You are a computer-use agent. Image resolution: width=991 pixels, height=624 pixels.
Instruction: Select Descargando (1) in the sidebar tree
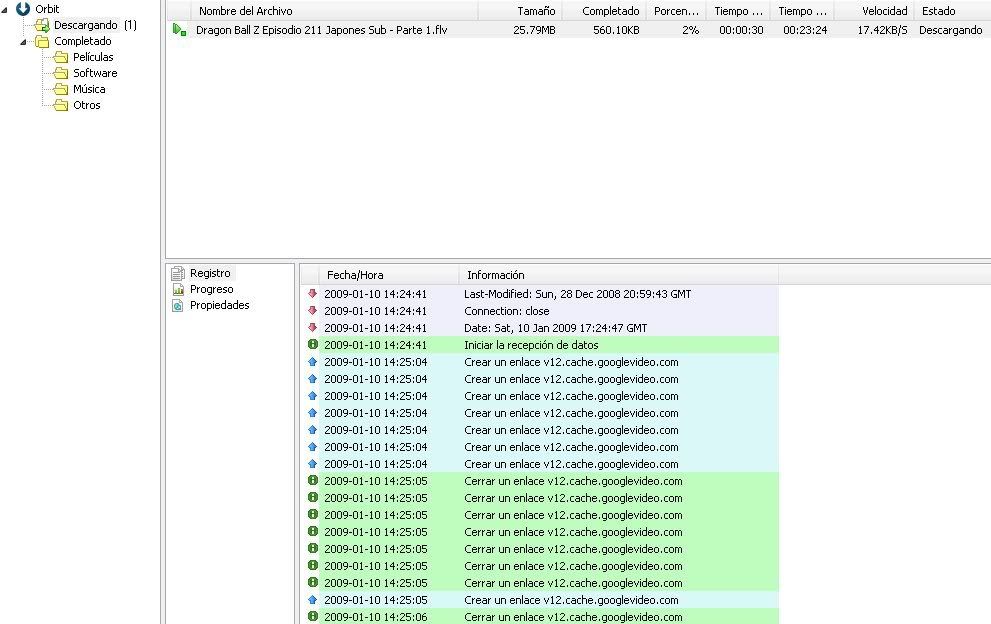(95, 25)
